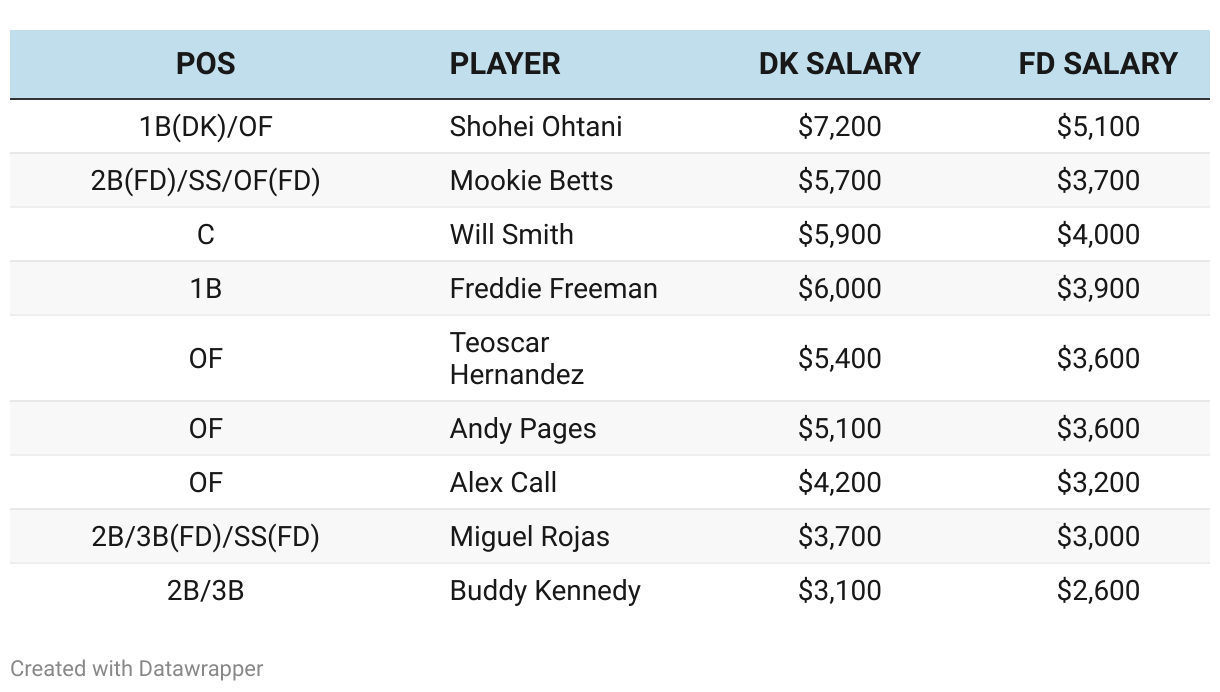The image size is (1220, 692).
Task: Click Freddie Freeman in the table
Action: tap(553, 288)
